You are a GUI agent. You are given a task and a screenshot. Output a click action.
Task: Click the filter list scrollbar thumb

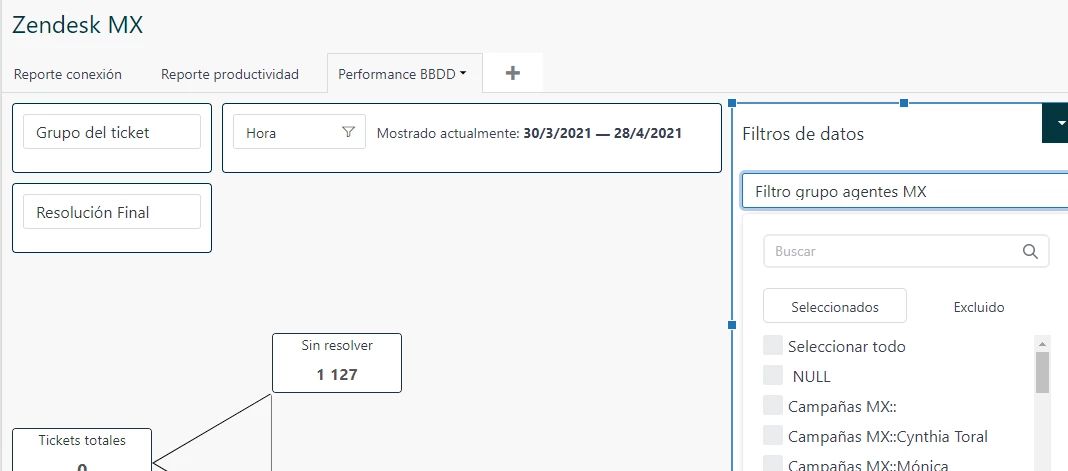(x=1042, y=372)
